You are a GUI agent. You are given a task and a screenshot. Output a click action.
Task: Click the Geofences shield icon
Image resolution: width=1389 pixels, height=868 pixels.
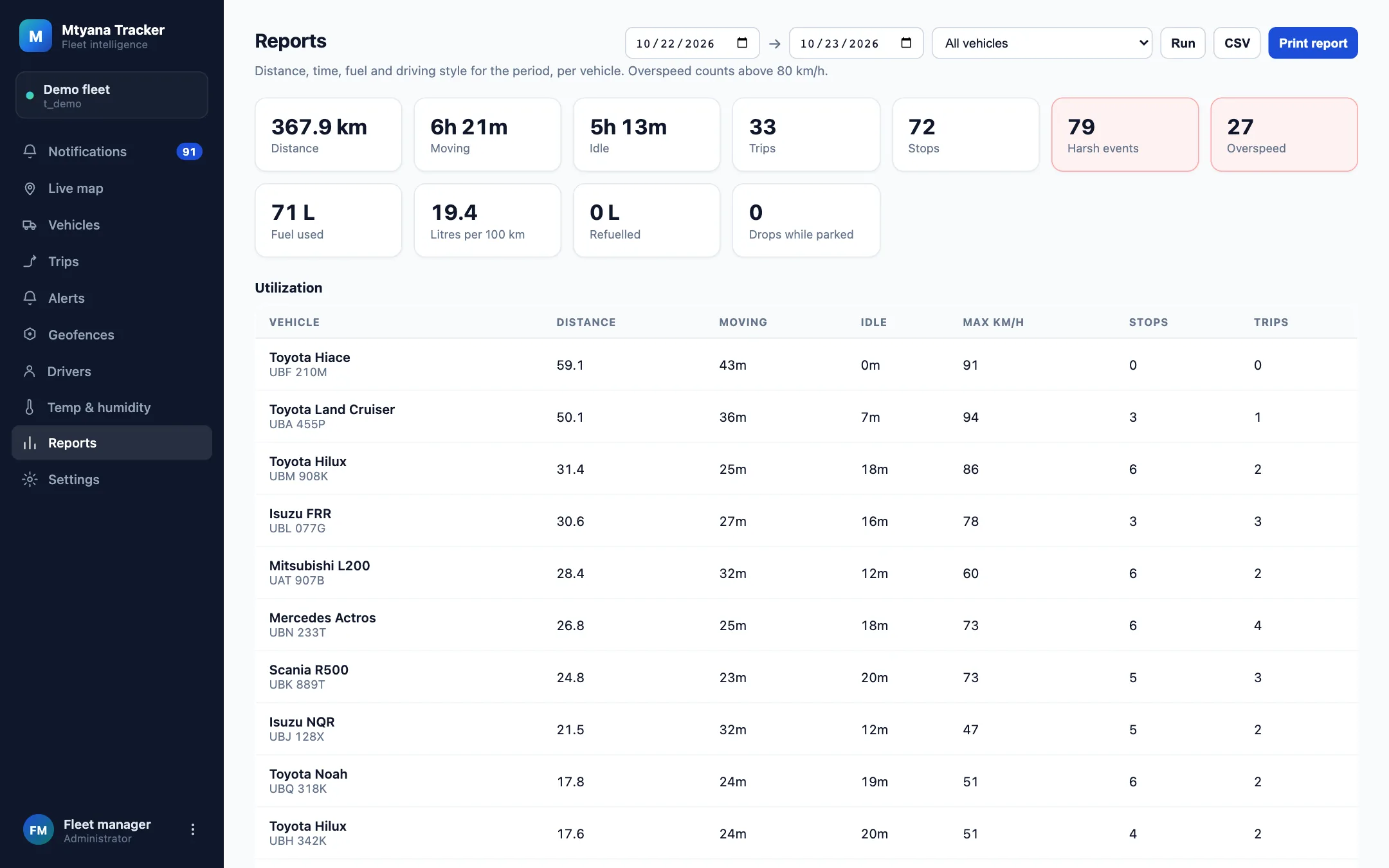(30, 334)
